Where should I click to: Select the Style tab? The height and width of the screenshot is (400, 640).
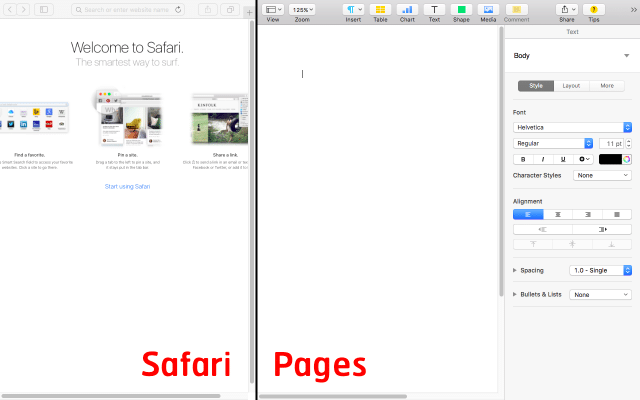tap(536, 86)
